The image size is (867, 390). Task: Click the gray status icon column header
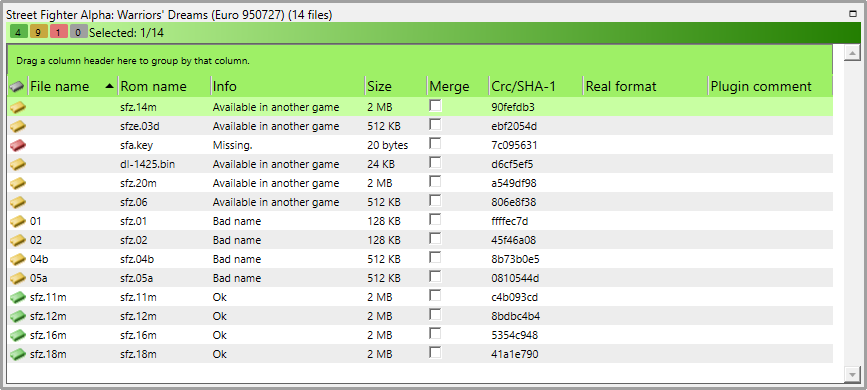18,86
